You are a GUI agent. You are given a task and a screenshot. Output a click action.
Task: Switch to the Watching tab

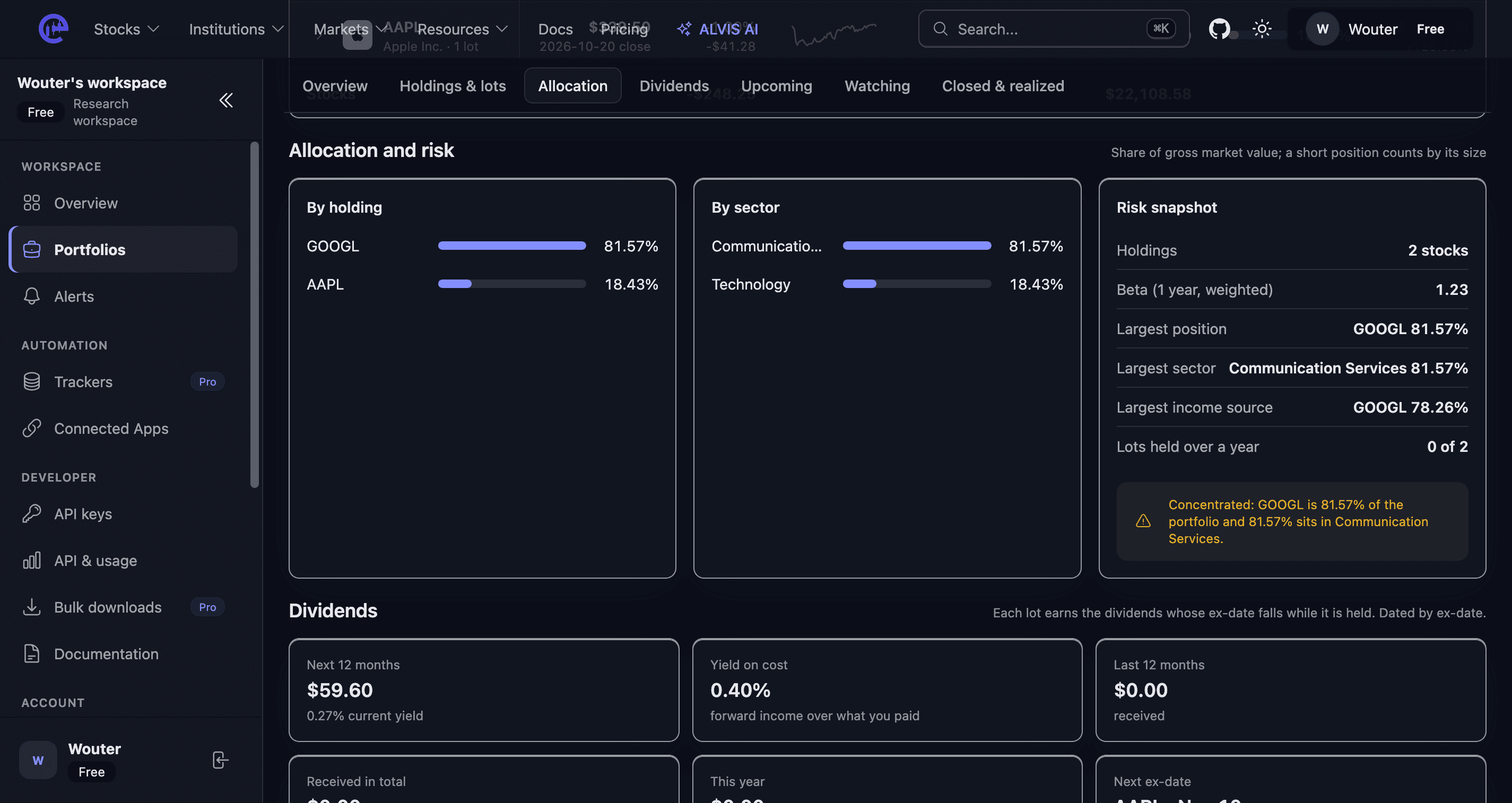877,86
